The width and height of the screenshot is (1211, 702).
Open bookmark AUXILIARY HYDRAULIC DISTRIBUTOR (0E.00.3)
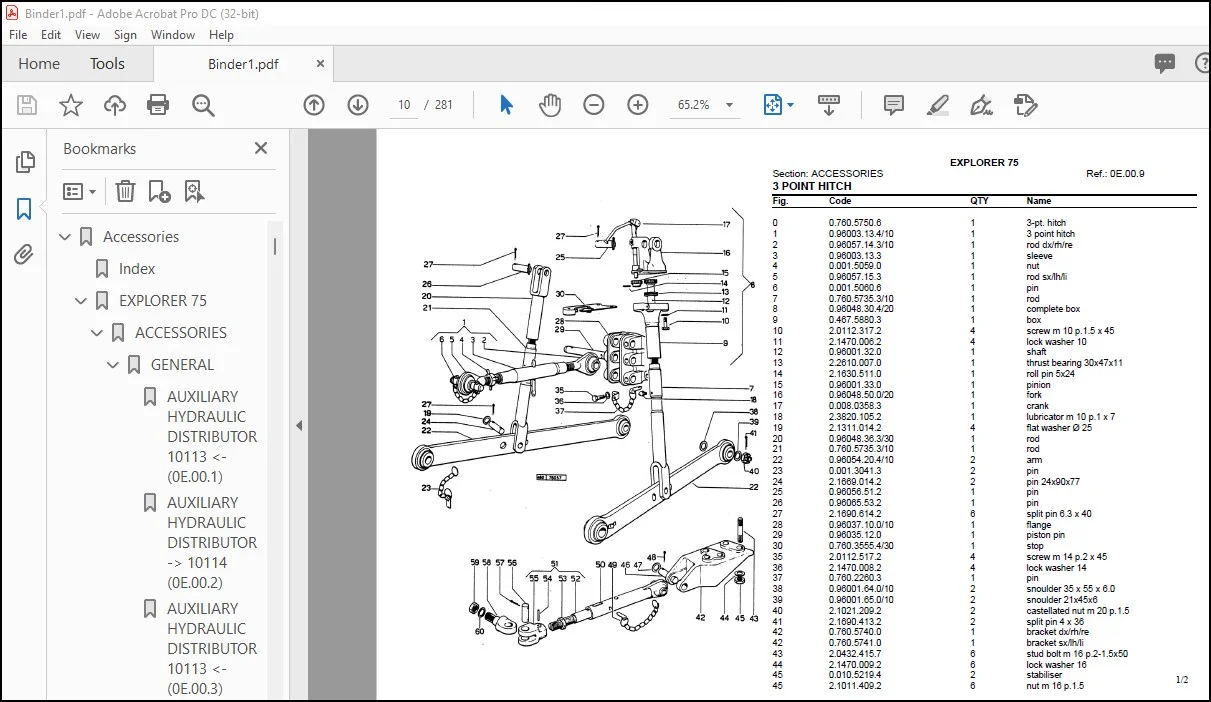[212, 649]
